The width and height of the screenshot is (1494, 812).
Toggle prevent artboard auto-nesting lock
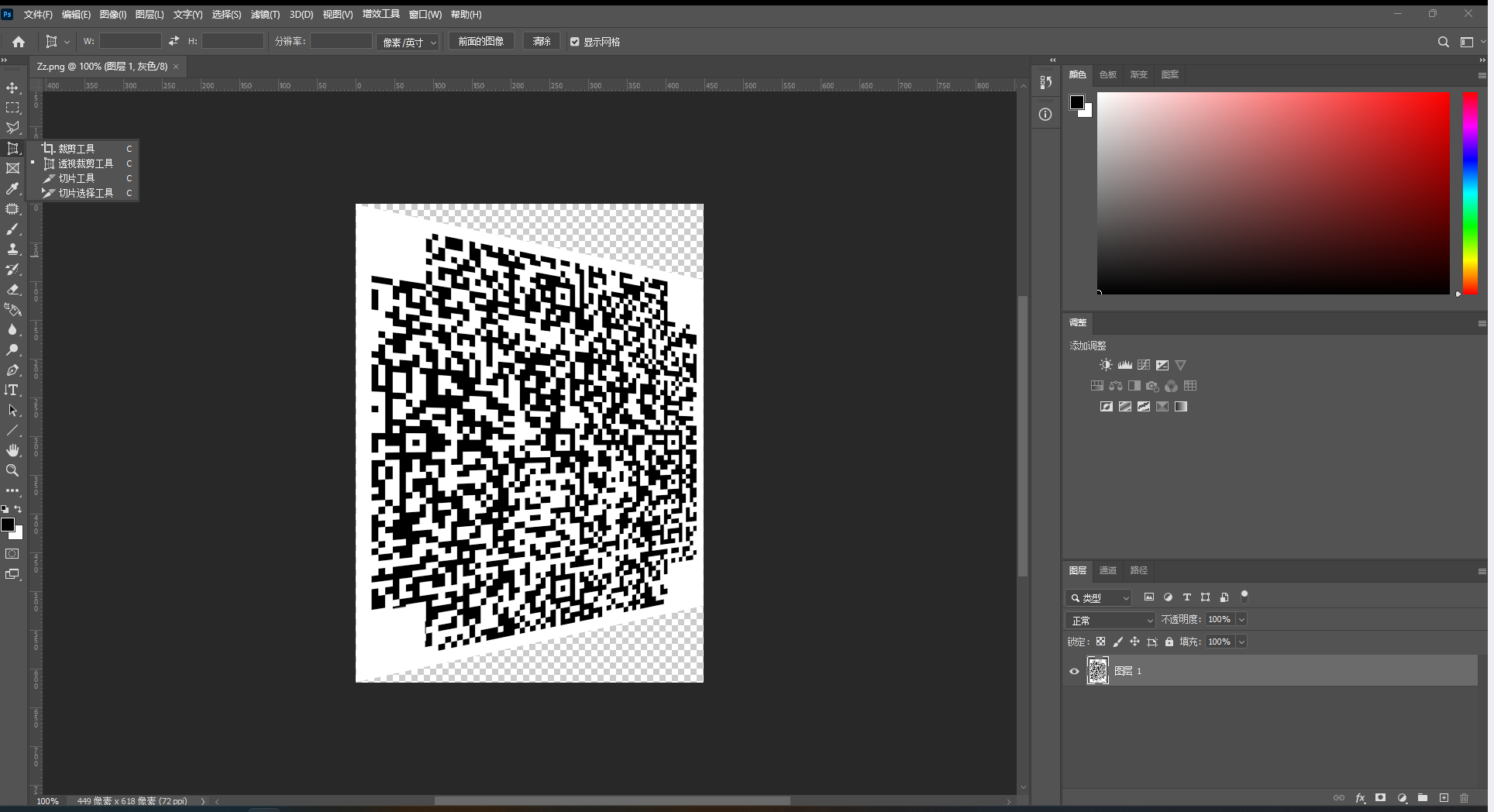pos(1152,642)
